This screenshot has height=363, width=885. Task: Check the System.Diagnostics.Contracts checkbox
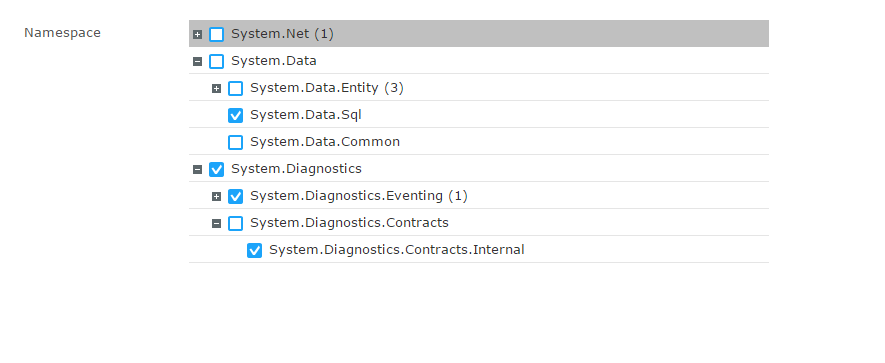[x=235, y=224]
